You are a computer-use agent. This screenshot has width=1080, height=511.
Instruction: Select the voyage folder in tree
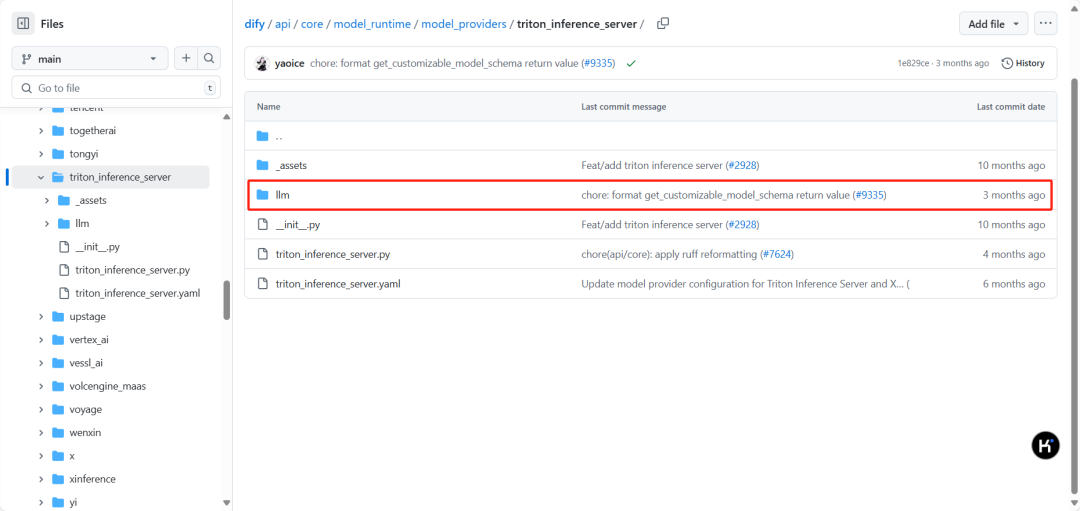(x=86, y=410)
